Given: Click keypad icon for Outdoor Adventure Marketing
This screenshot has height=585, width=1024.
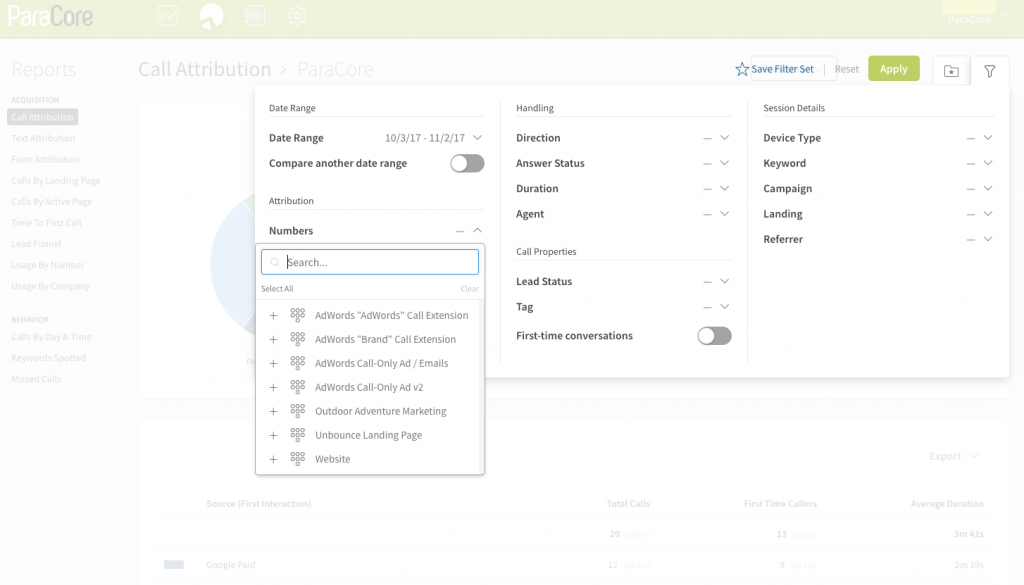Looking at the screenshot, I should click(x=298, y=411).
